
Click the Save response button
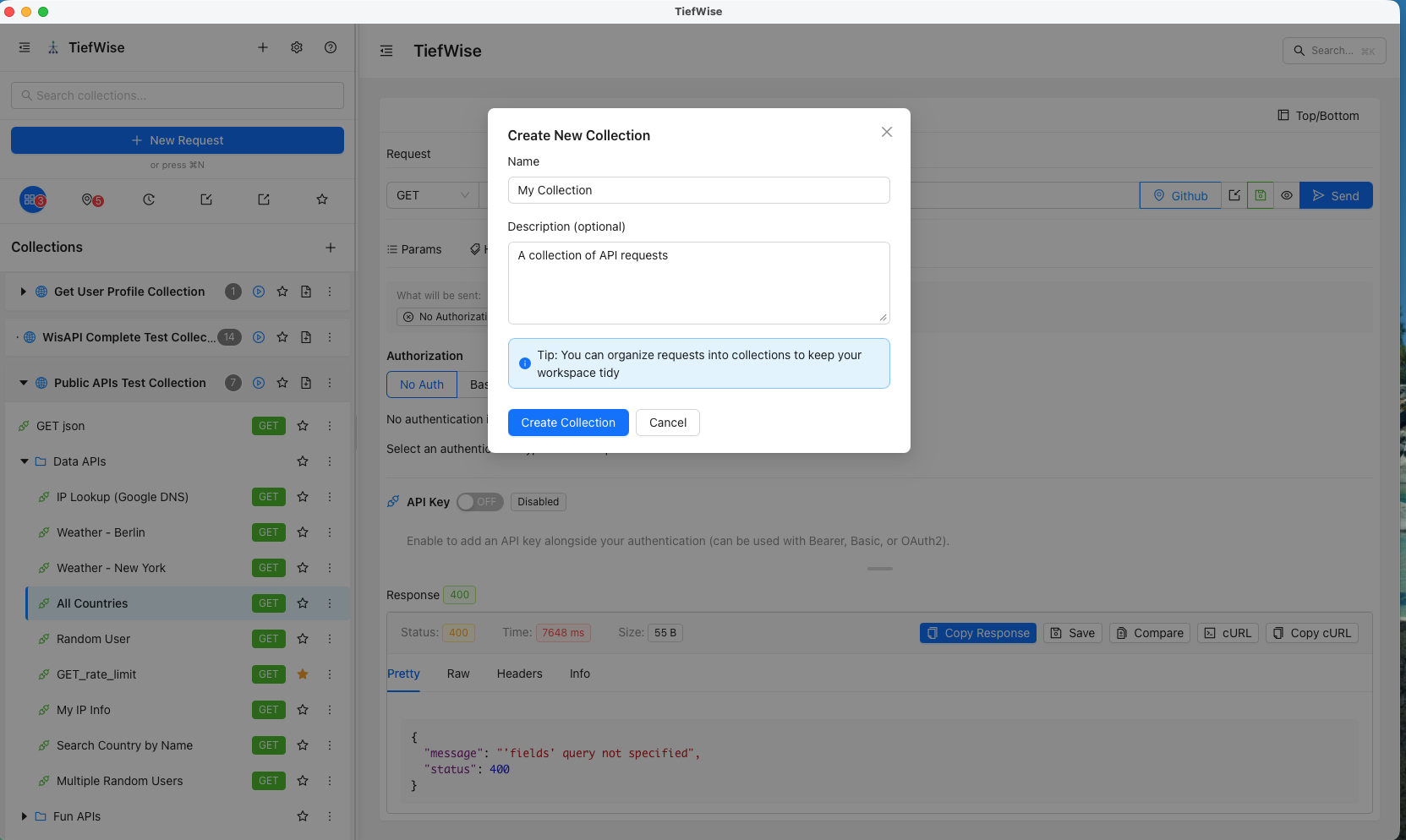tap(1073, 633)
